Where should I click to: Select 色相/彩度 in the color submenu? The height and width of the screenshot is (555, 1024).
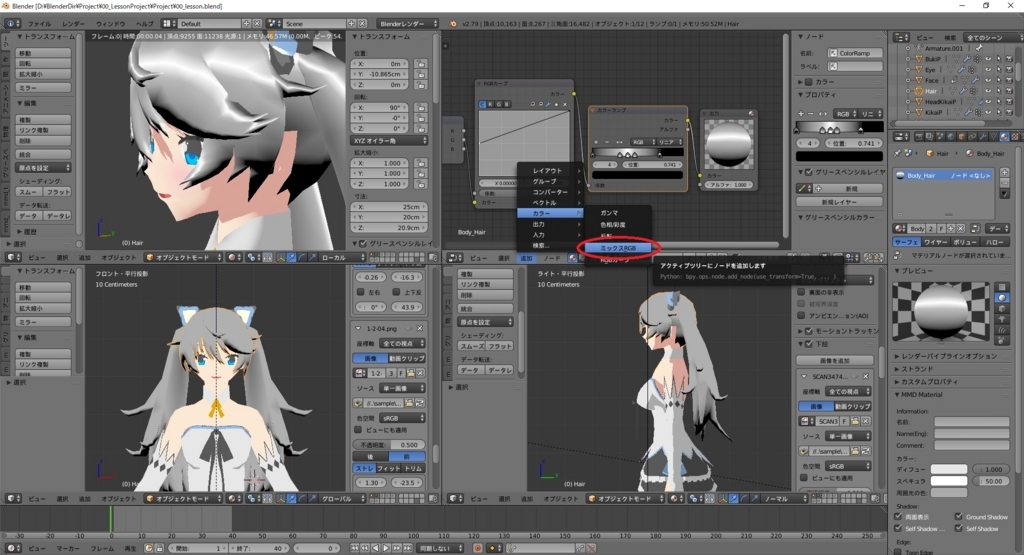618,225
